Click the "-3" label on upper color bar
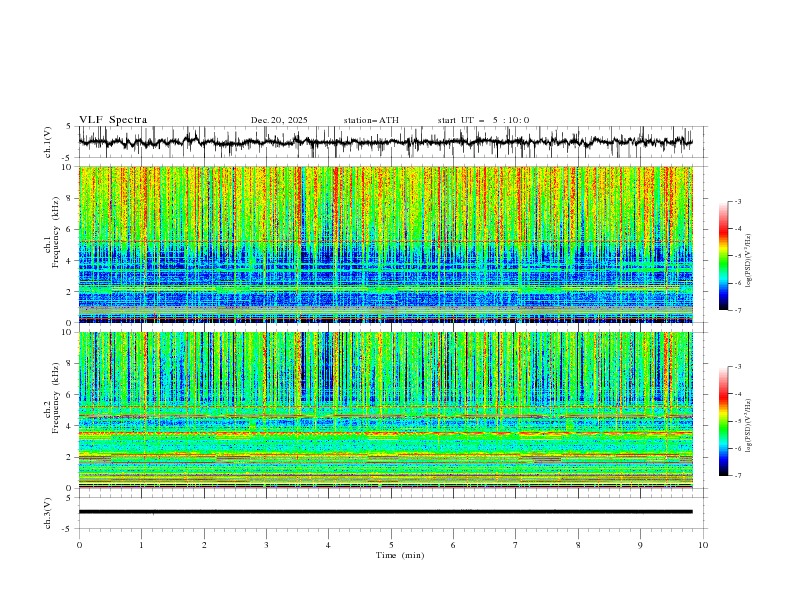The image size is (792, 612). [x=737, y=201]
